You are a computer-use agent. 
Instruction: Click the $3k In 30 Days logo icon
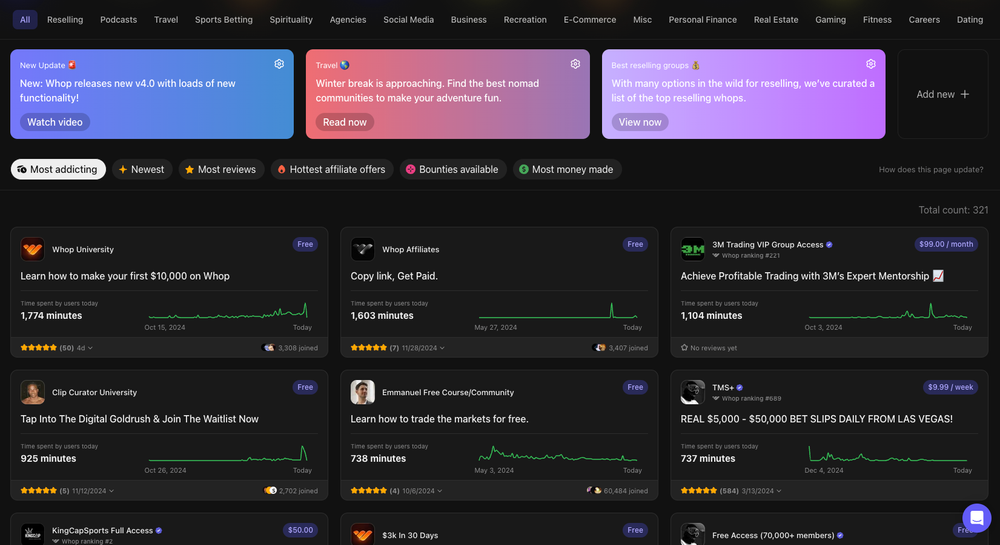[x=363, y=534]
